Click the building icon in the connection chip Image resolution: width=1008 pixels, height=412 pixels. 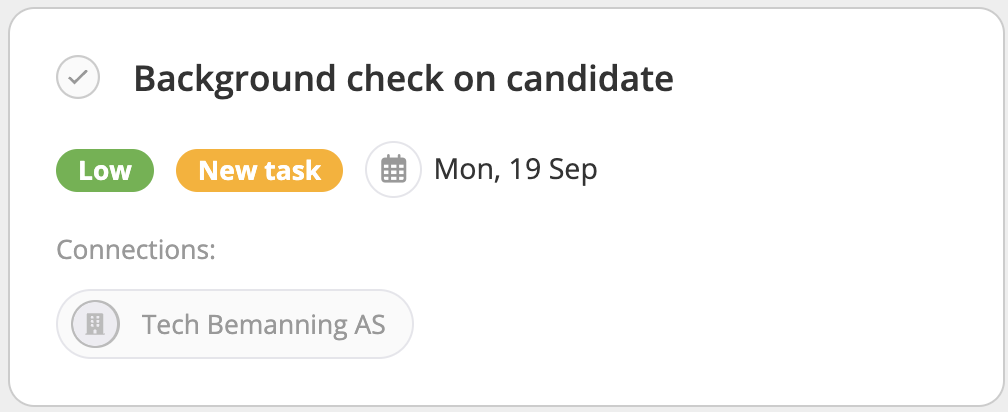pyautogui.click(x=96, y=324)
